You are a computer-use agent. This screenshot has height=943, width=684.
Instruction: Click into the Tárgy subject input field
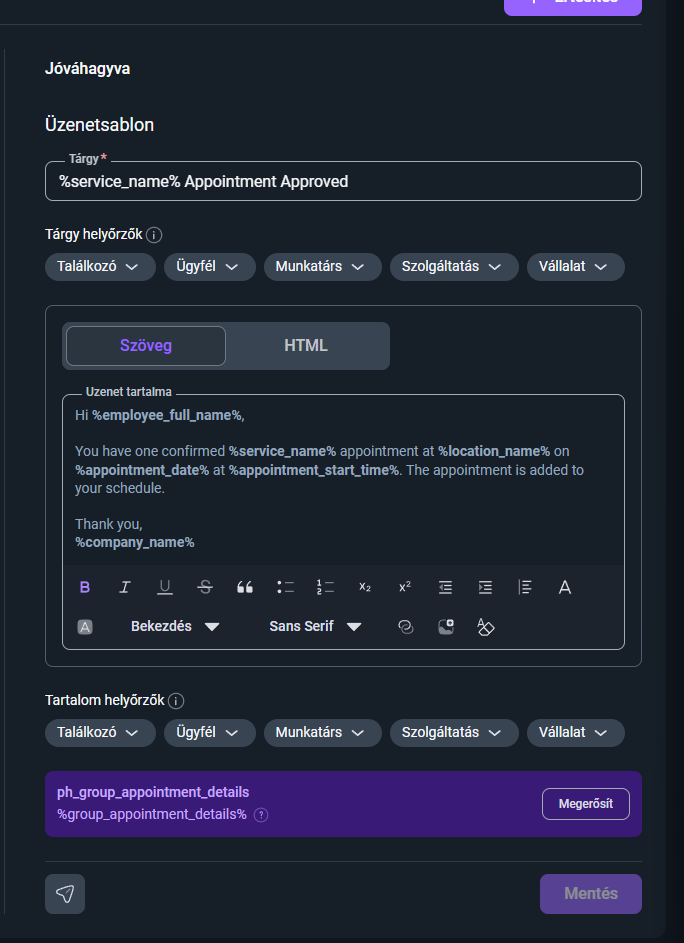(x=344, y=181)
